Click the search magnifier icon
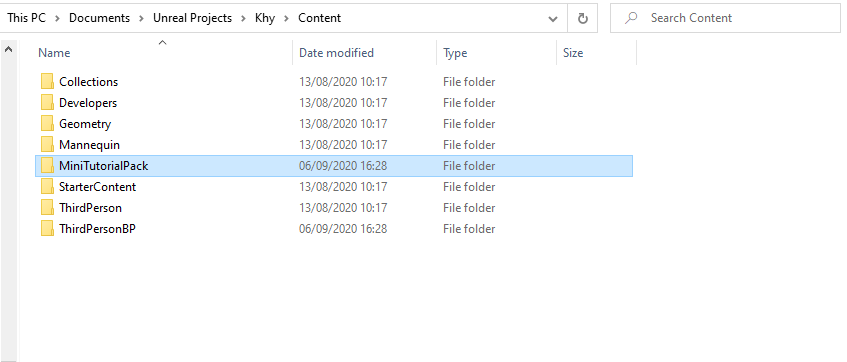 coord(630,18)
